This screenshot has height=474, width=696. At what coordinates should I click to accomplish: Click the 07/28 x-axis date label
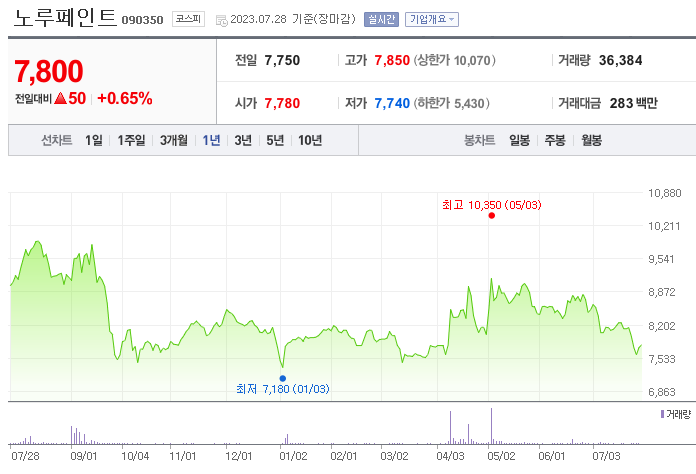click(x=25, y=456)
